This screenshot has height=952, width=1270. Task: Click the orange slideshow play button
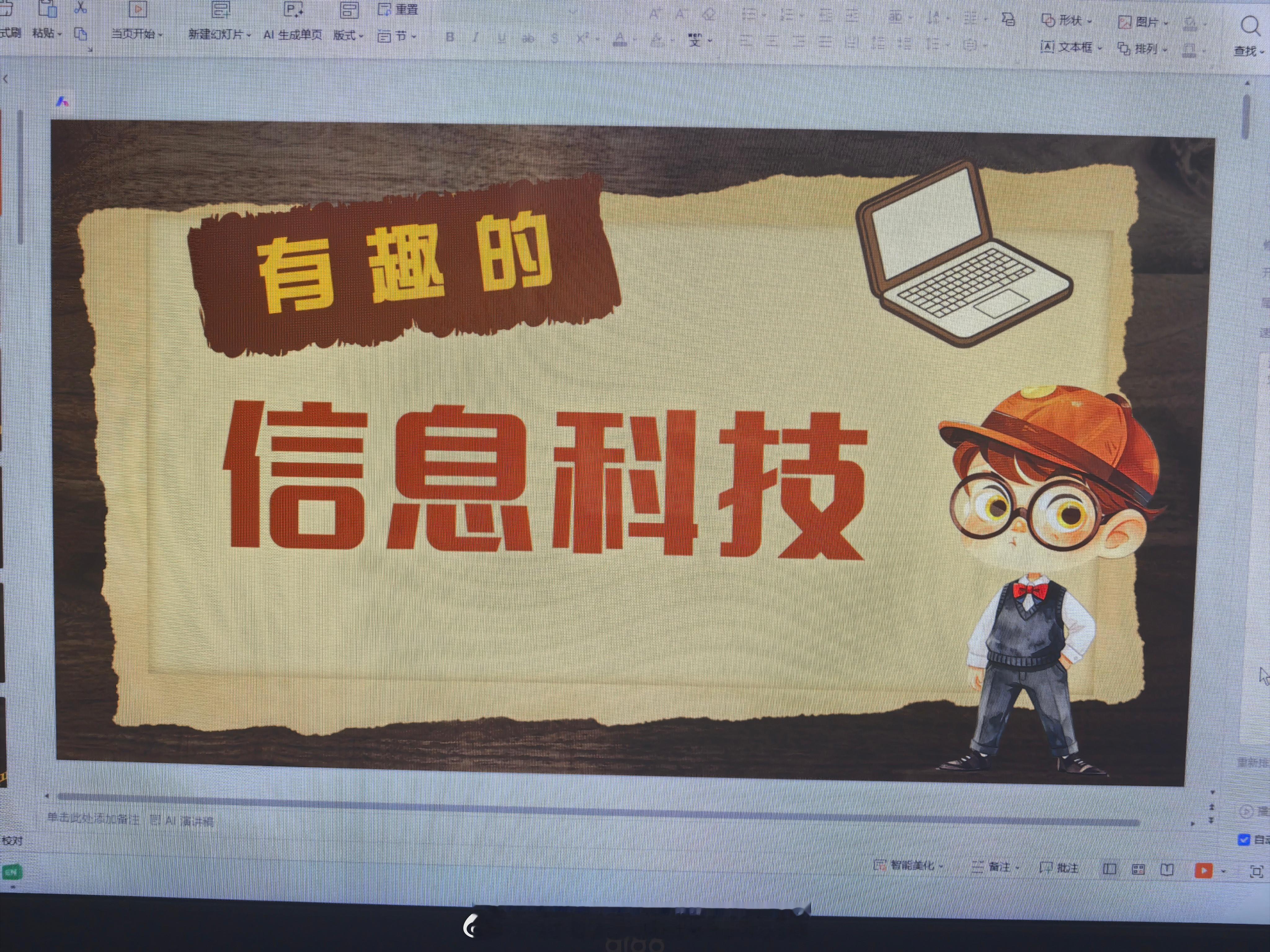click(x=1203, y=870)
